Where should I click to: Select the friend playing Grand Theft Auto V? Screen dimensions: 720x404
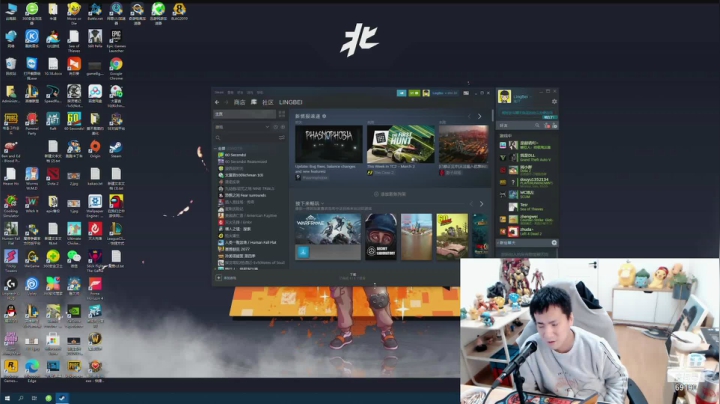527,157
